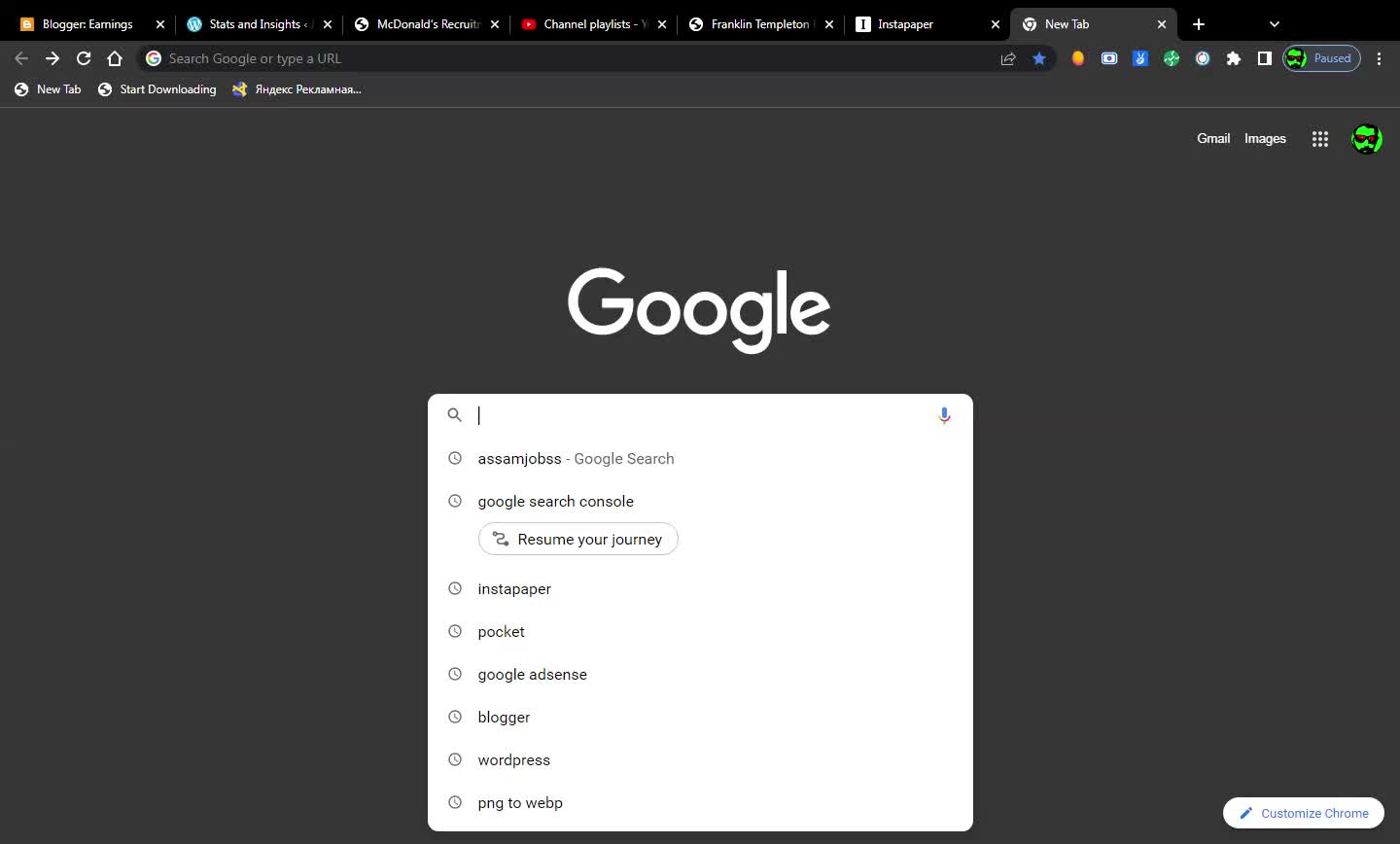This screenshot has height=844, width=1400.
Task: Open the New Tab bookmark
Action: click(x=48, y=89)
